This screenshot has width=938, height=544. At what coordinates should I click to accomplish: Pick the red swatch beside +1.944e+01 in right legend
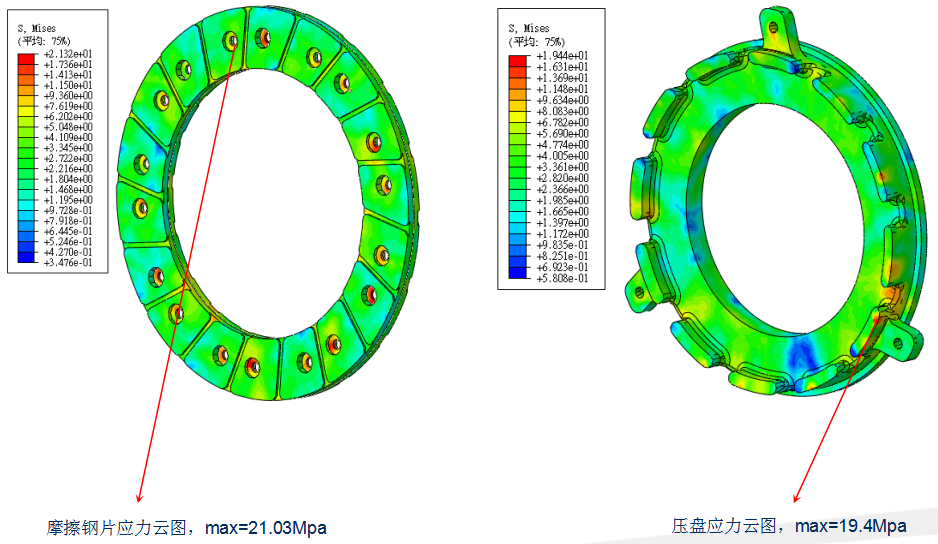(517, 61)
